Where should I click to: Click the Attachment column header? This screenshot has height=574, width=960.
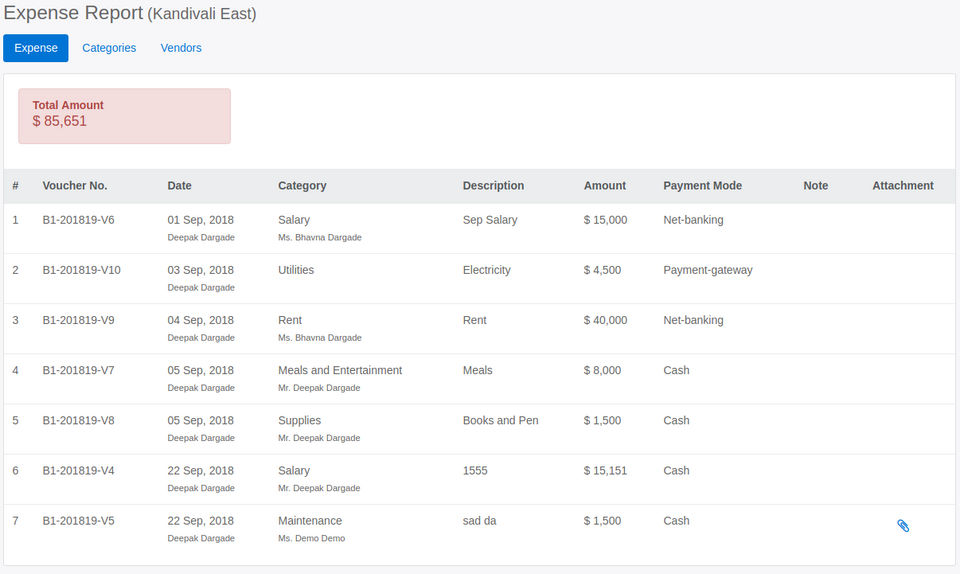[x=902, y=186]
